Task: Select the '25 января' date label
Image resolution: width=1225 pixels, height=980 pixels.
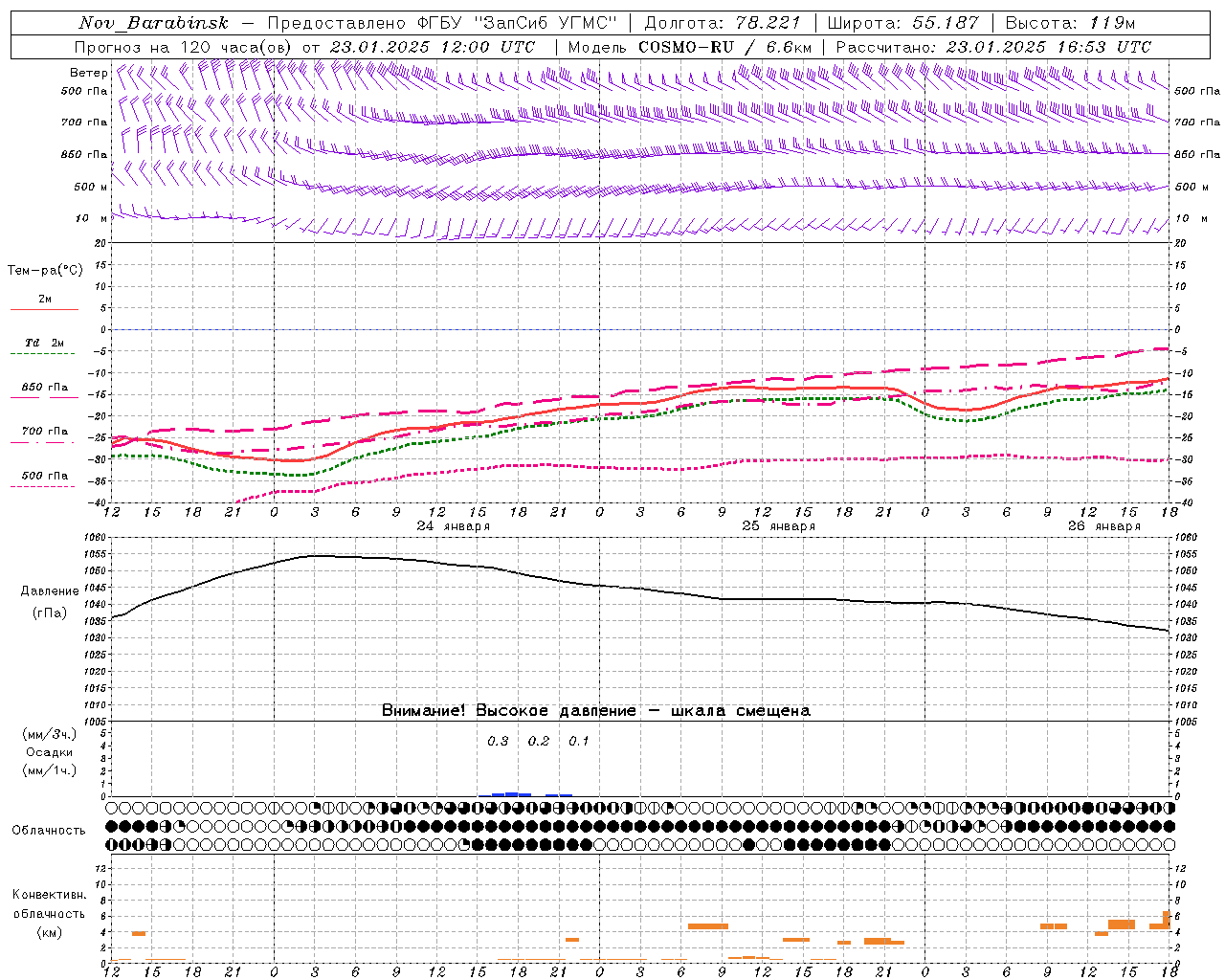Action: [778, 526]
